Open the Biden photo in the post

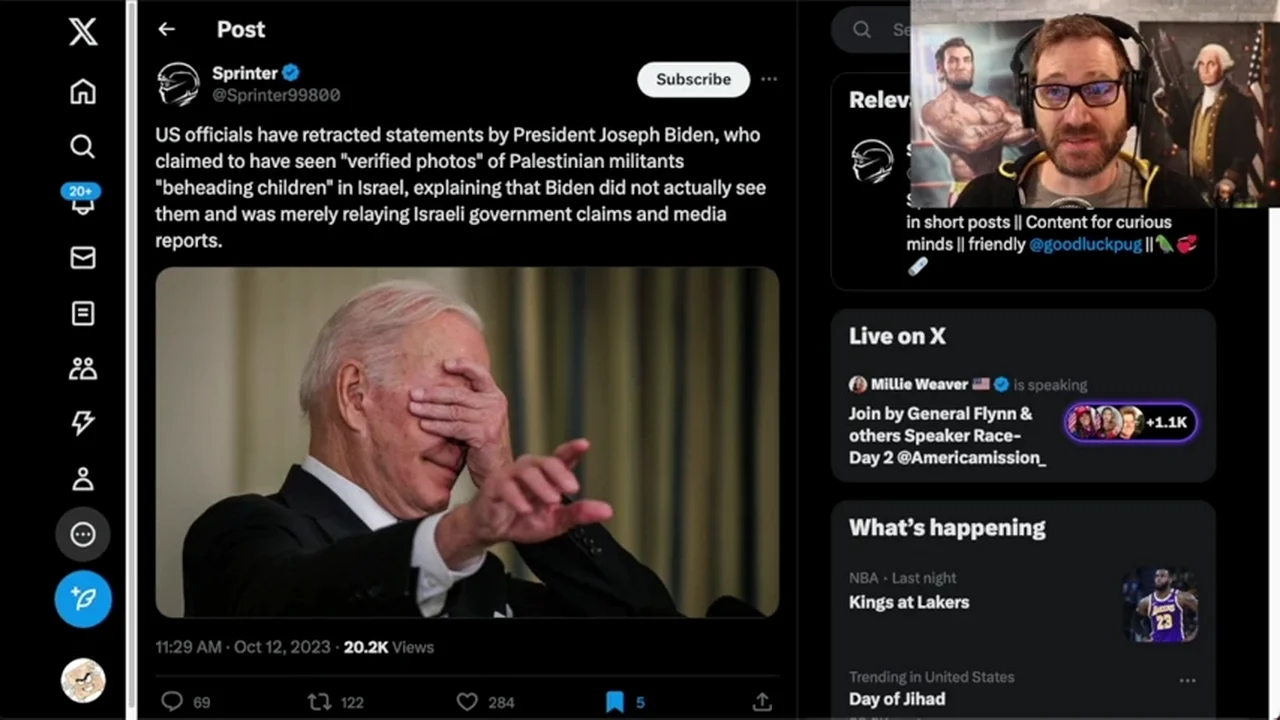click(467, 442)
